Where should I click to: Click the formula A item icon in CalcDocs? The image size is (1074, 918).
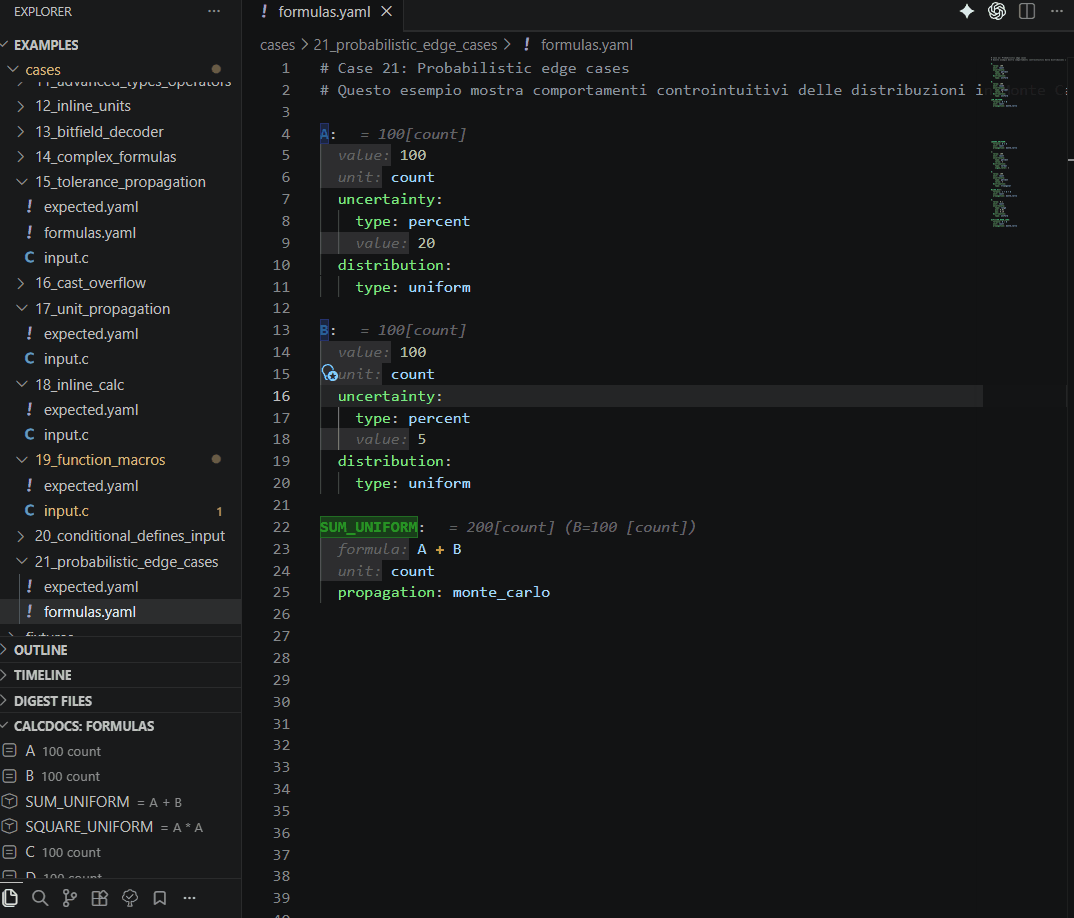pyautogui.click(x=10, y=751)
